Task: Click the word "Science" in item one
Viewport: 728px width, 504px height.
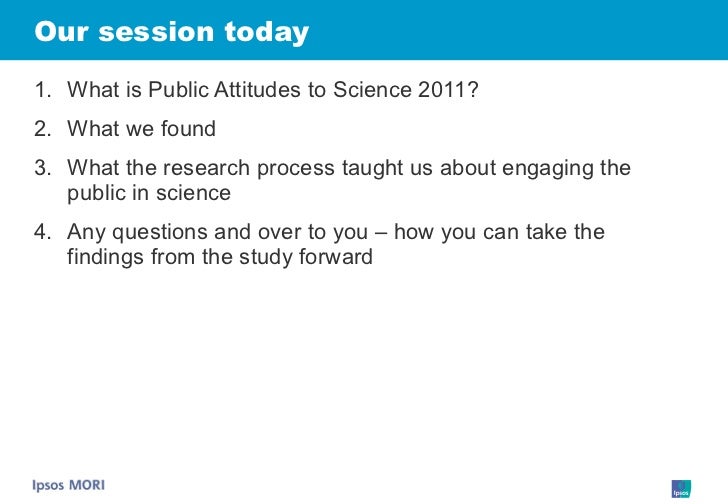Action: 372,90
